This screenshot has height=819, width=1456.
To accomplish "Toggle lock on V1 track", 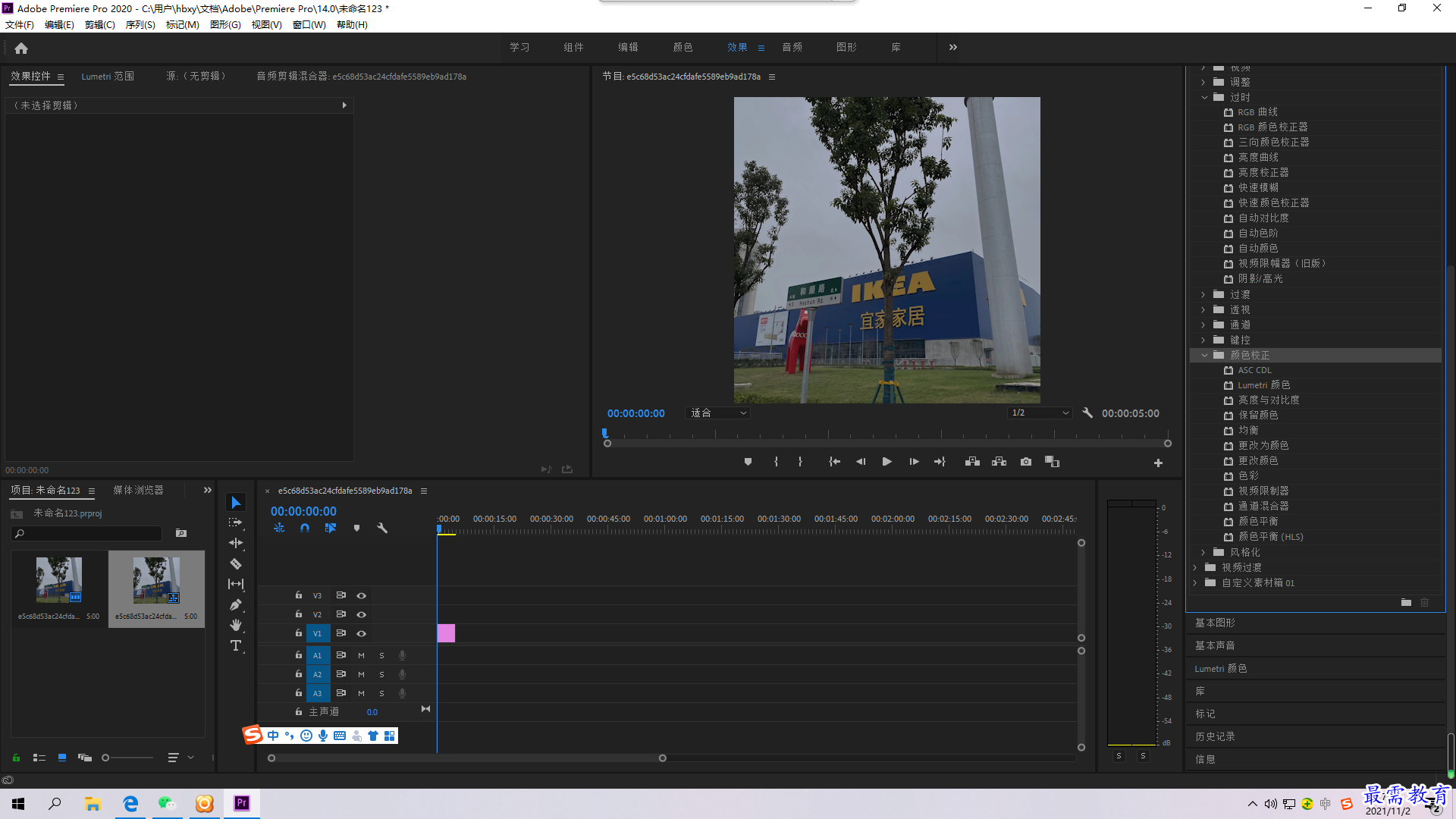I will 299,633.
